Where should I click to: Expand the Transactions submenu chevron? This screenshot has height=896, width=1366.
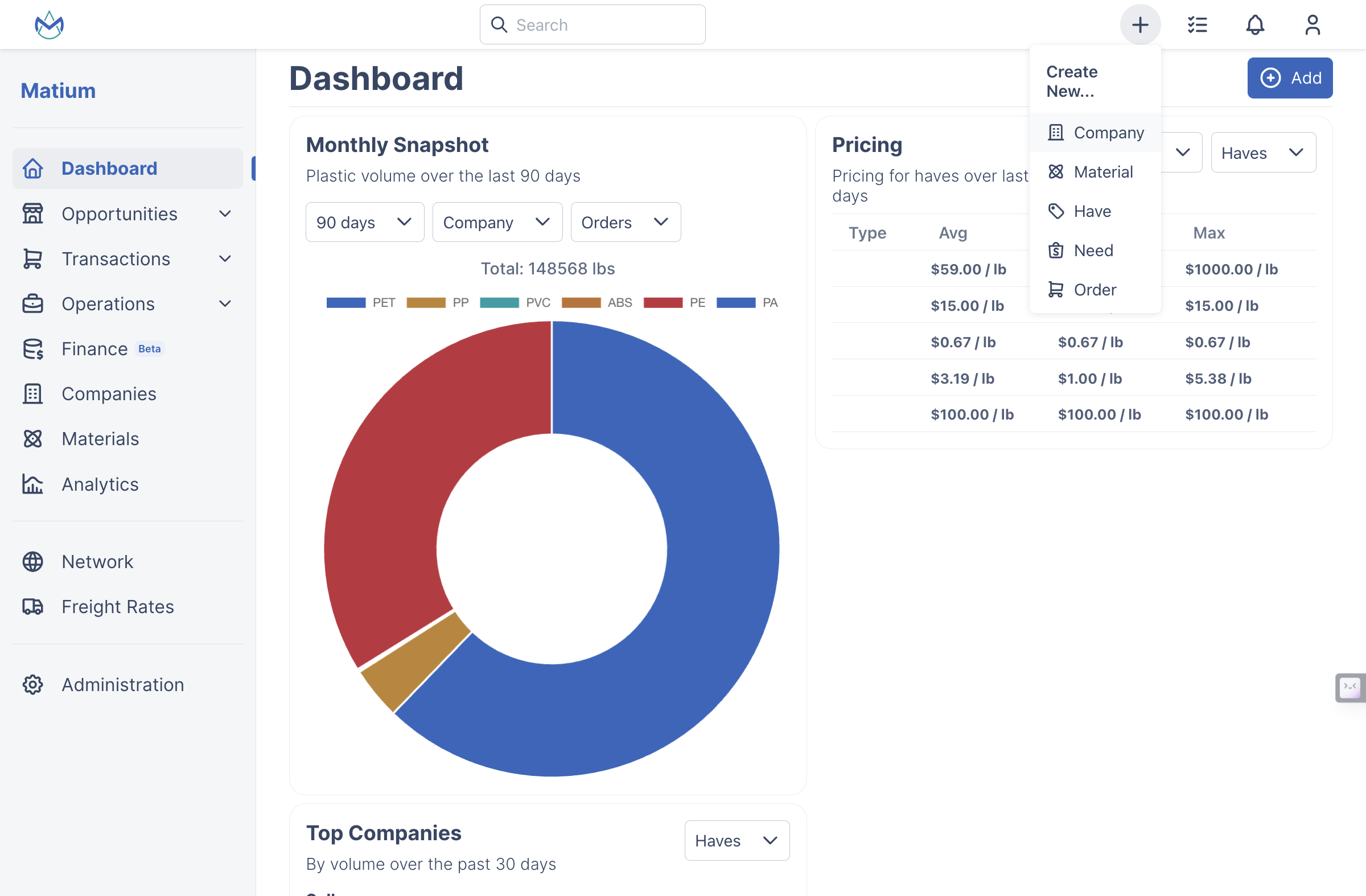(x=225, y=259)
